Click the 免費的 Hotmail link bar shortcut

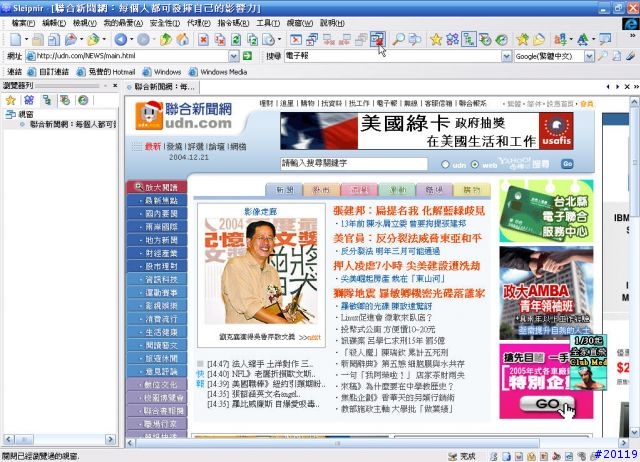(x=106, y=72)
